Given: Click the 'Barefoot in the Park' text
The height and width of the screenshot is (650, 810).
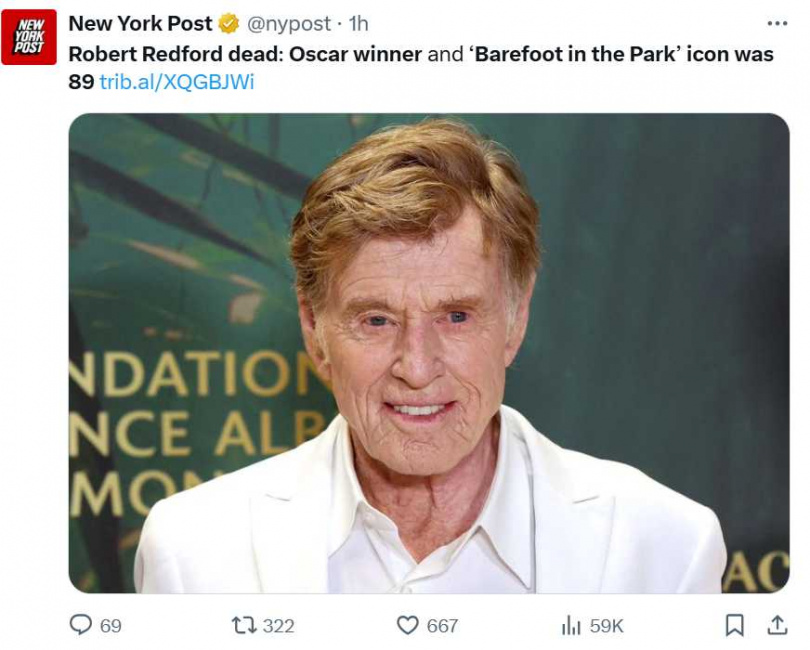Looking at the screenshot, I should 576,53.
